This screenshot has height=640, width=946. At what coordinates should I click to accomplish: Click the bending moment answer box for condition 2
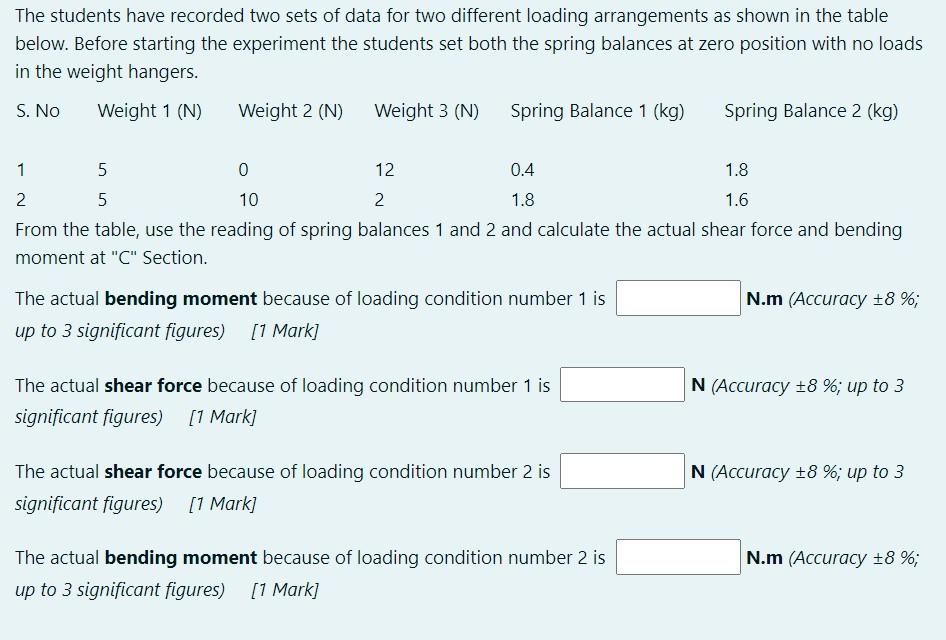click(x=677, y=557)
